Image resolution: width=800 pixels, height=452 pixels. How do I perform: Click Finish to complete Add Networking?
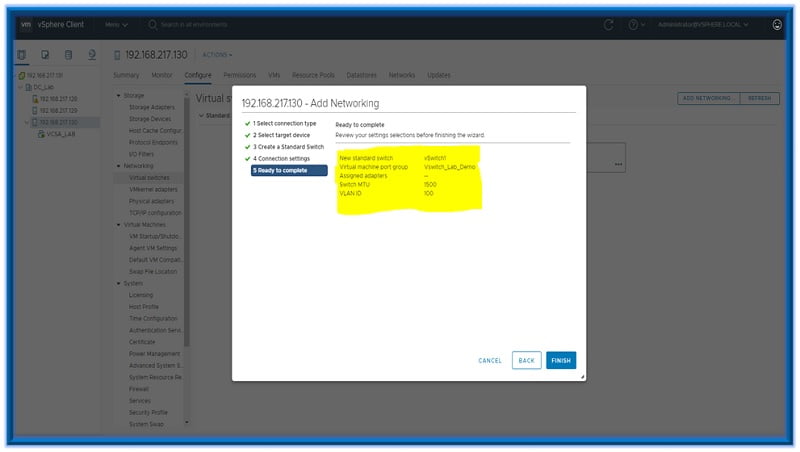561,360
